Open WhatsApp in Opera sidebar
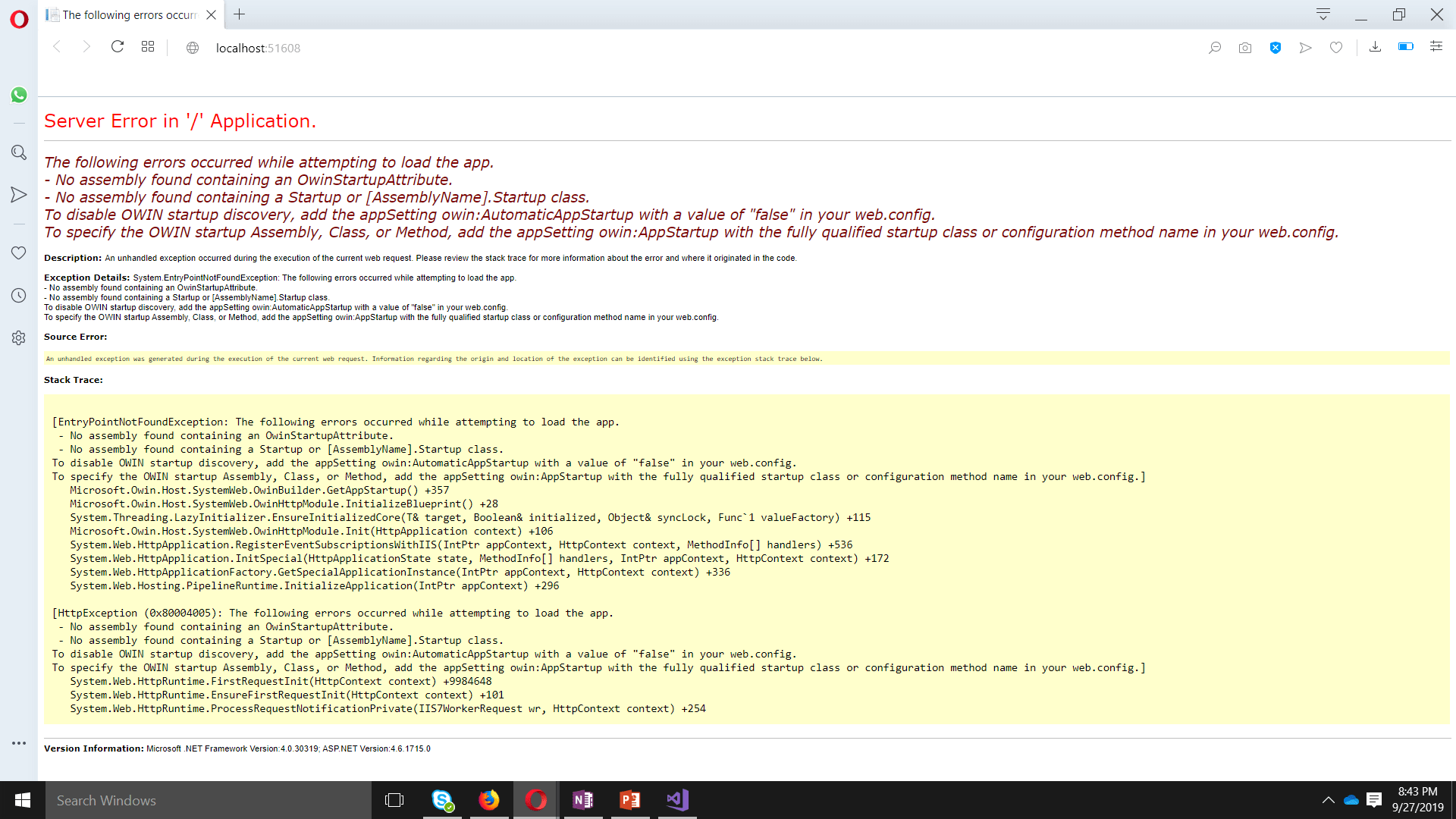This screenshot has width=1456, height=819. coord(19,95)
